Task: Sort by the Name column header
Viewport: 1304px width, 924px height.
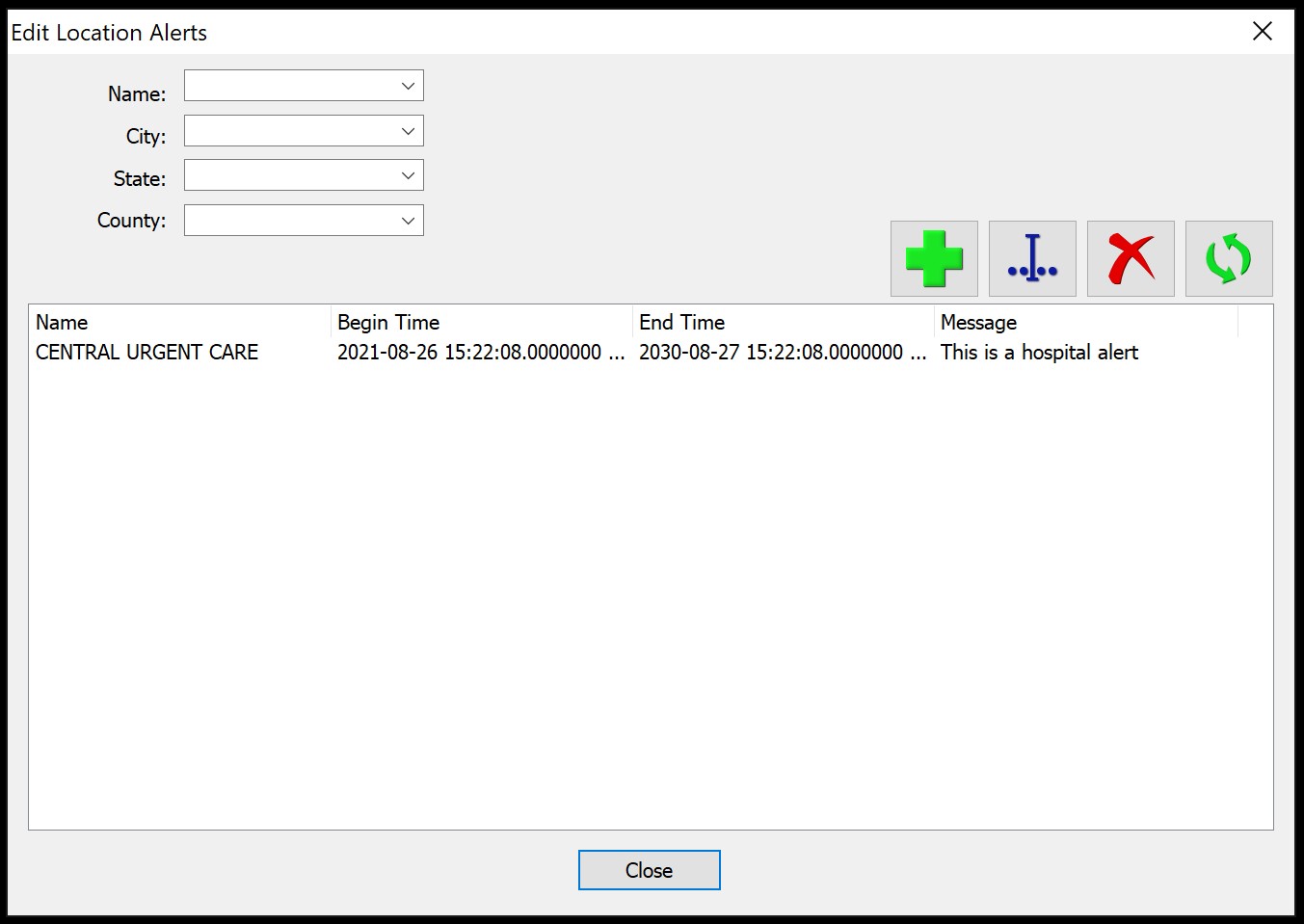Action: coord(180,322)
